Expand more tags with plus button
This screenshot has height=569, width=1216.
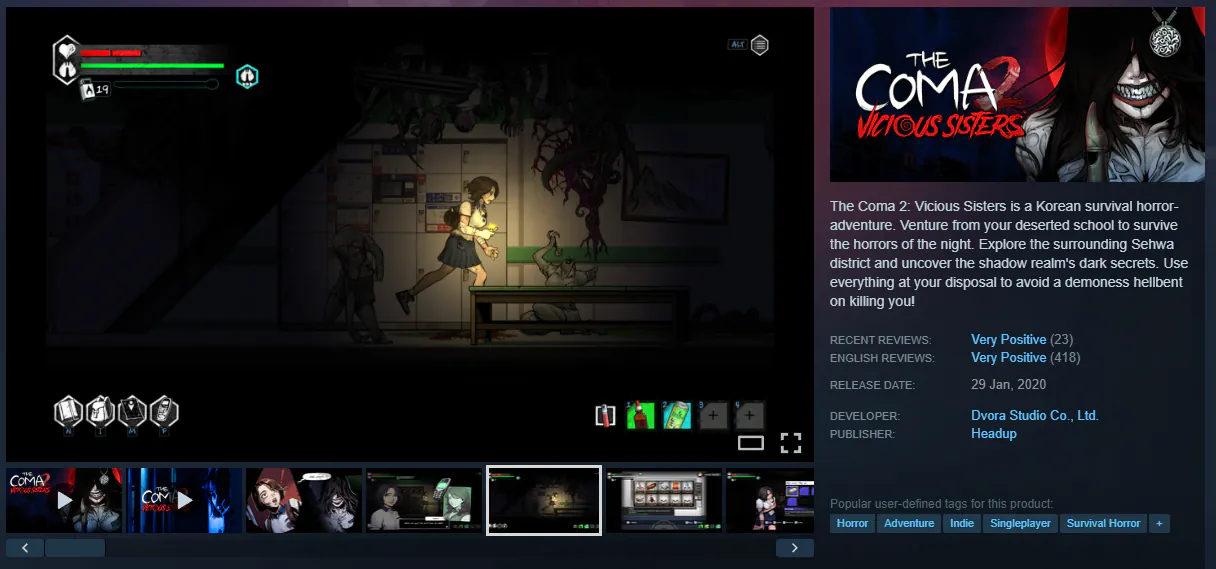coord(1159,523)
